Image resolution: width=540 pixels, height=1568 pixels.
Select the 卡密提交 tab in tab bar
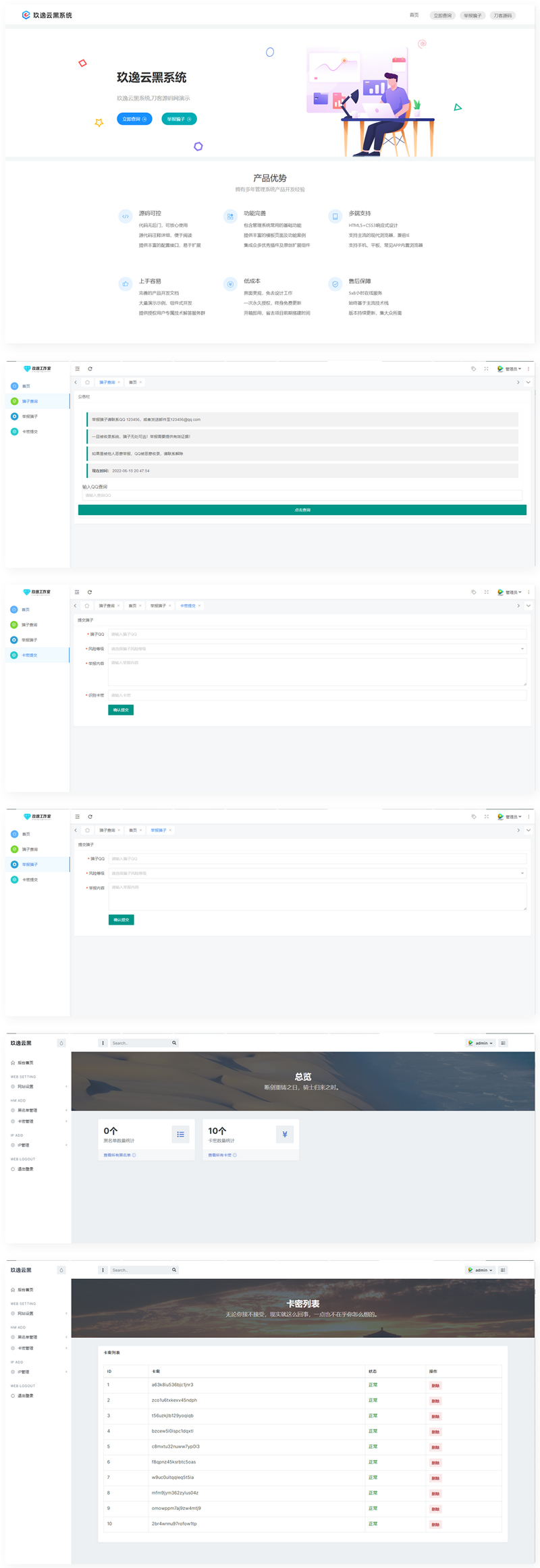188,605
